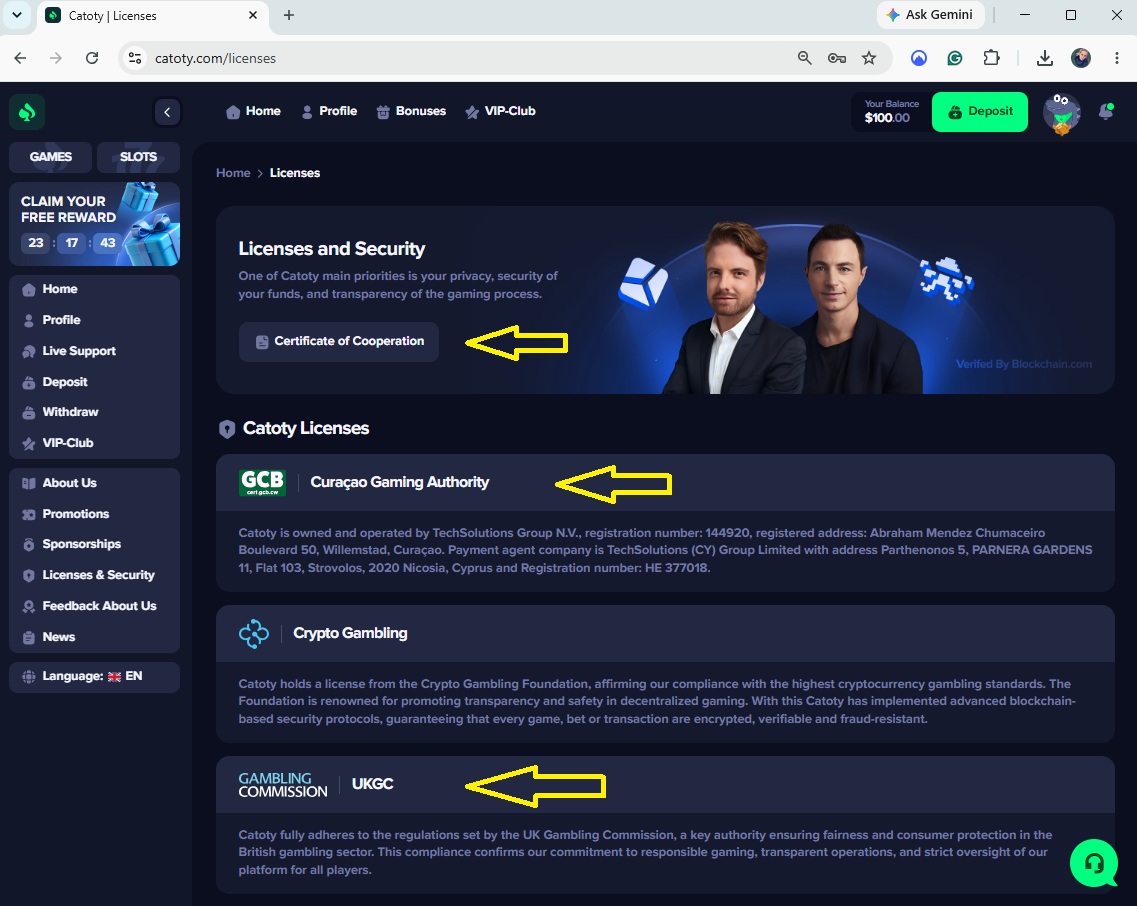This screenshot has width=1137, height=906.
Task: Click the Curaçao Gaming Authority heading
Action: pos(400,482)
